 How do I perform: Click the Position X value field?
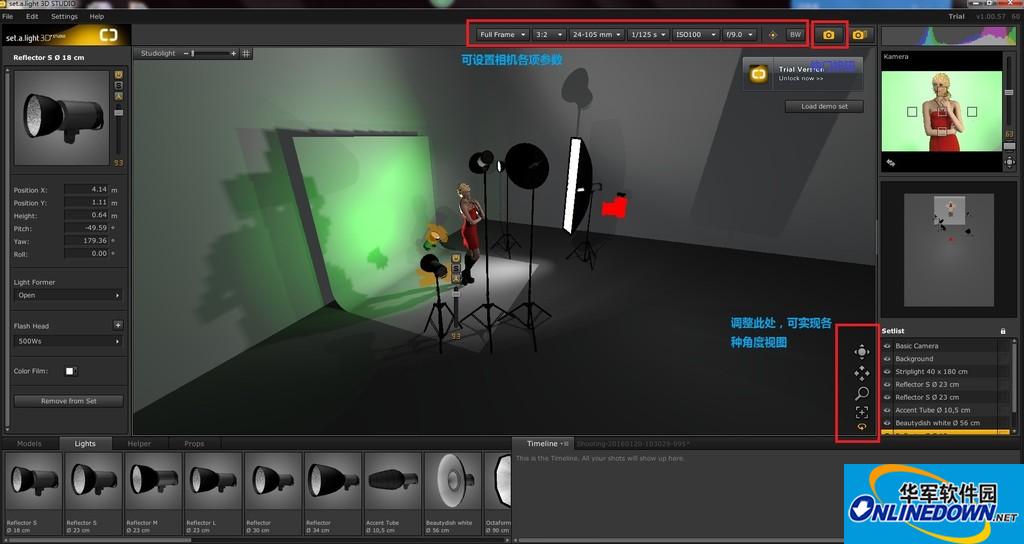coord(86,189)
